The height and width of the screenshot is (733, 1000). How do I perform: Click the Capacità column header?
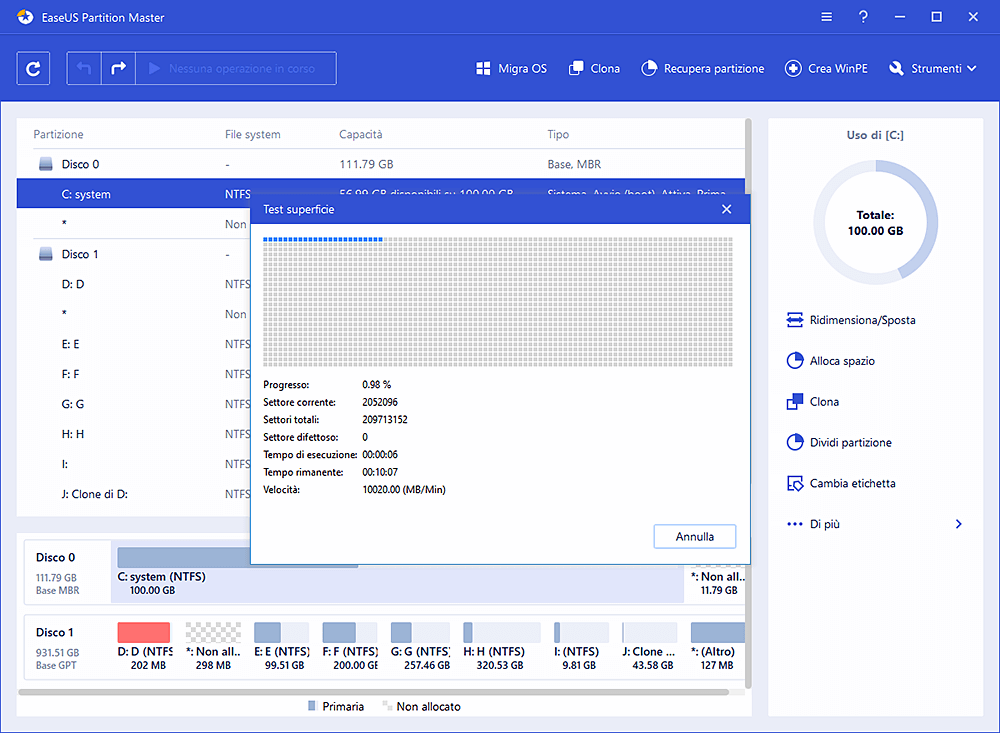361,134
